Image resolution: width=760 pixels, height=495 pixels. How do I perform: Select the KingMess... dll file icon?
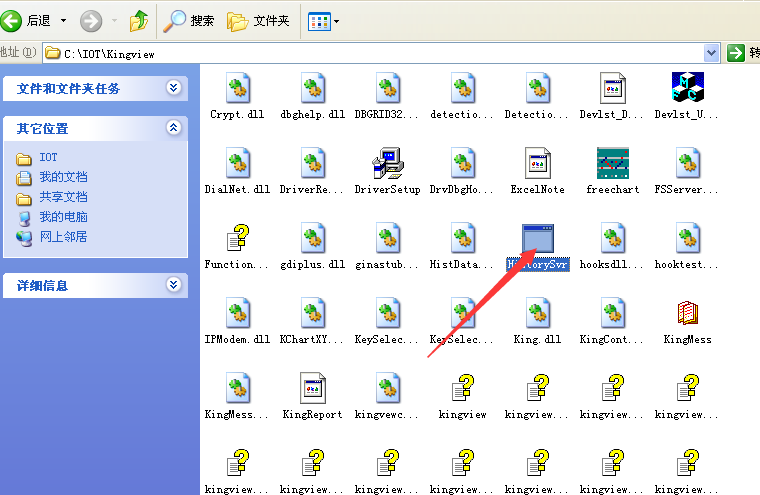238,388
